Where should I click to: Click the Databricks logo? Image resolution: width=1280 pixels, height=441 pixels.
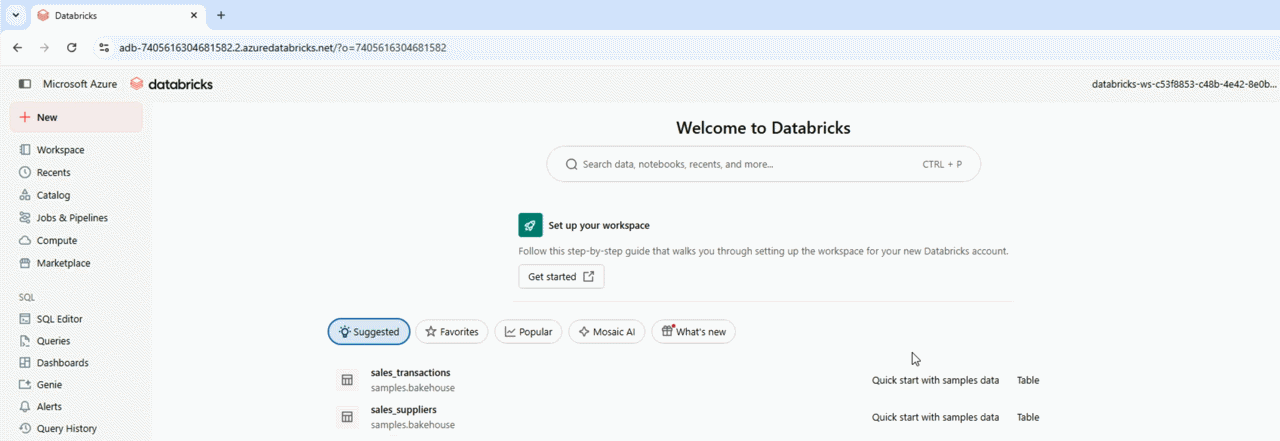(171, 84)
